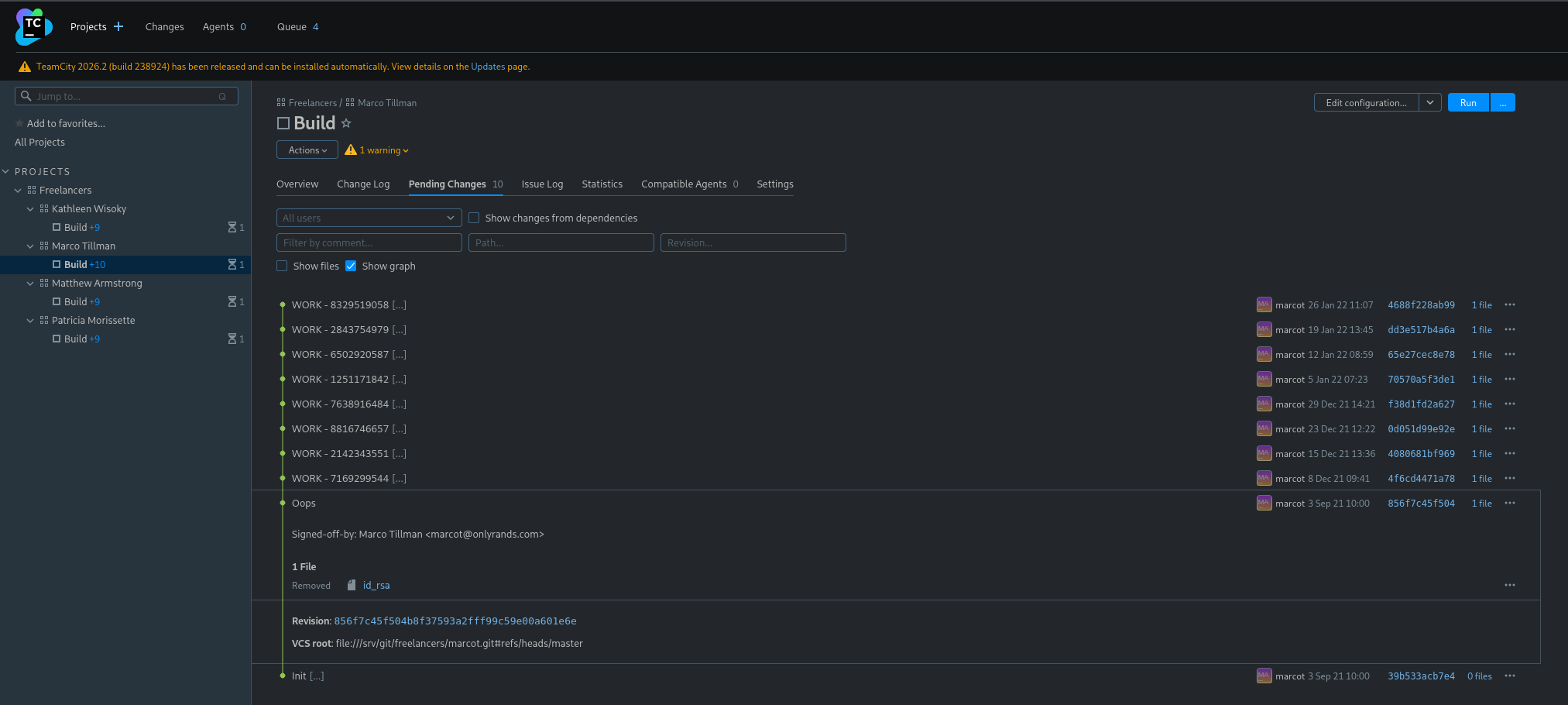
Task: Collapse the PROJECTS section
Action: click(5, 171)
